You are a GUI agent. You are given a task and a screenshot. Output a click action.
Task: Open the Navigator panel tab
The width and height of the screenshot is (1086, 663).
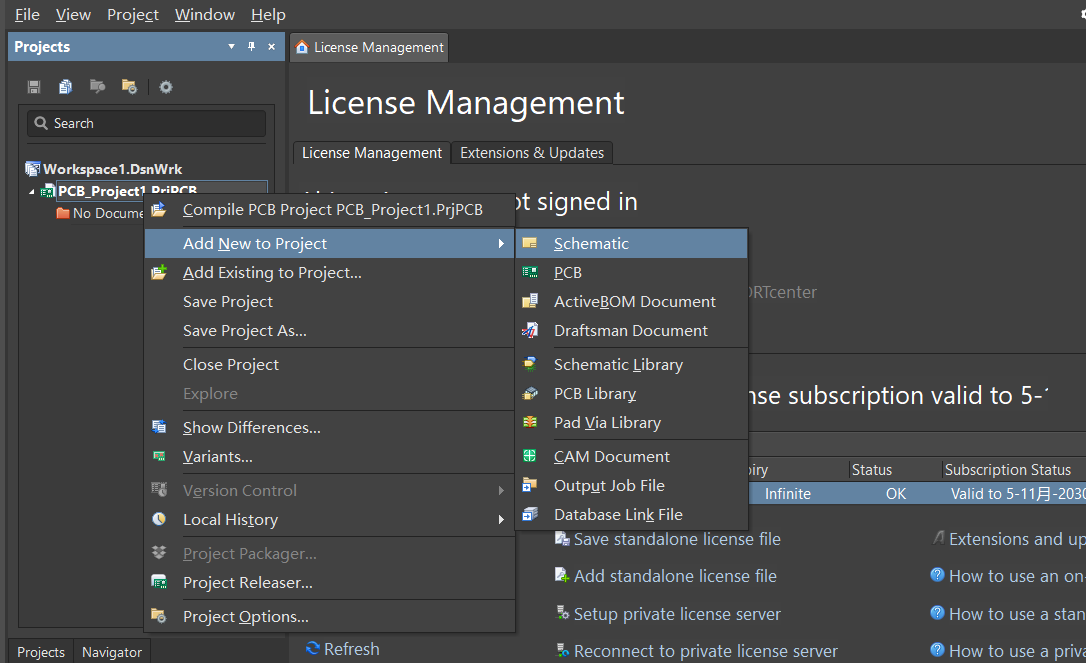point(112,652)
